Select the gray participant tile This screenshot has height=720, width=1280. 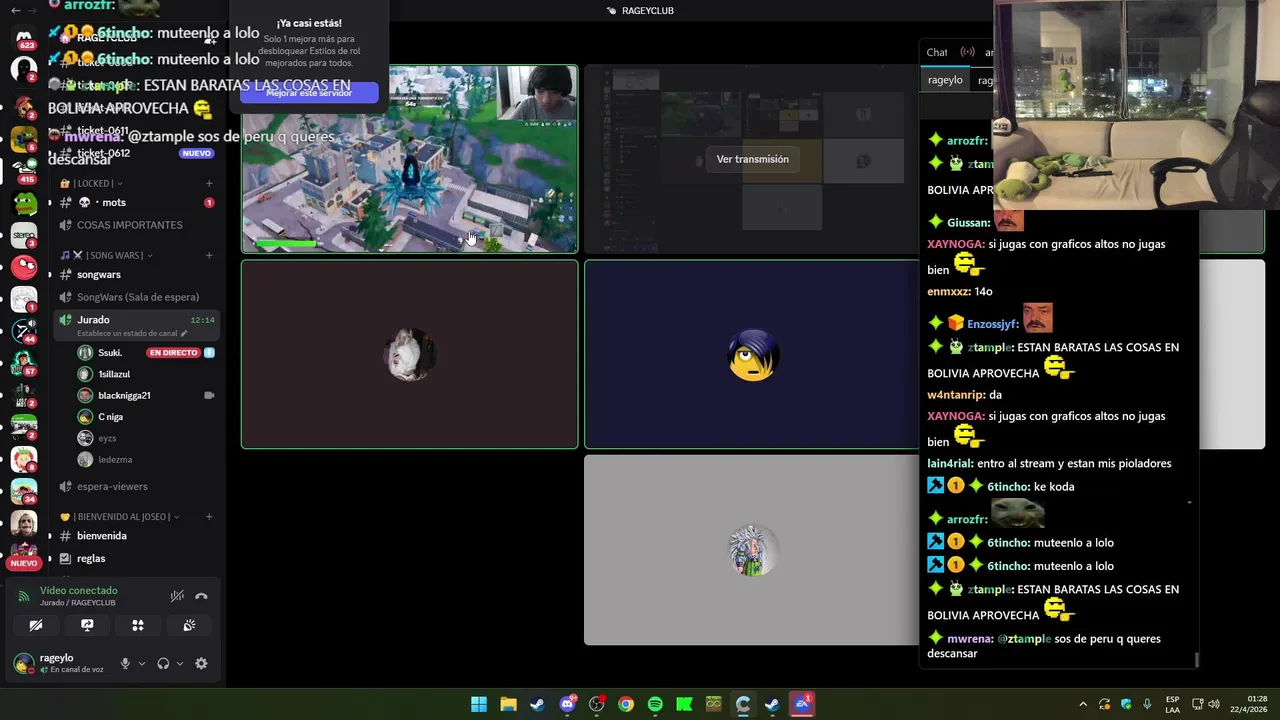(x=751, y=550)
